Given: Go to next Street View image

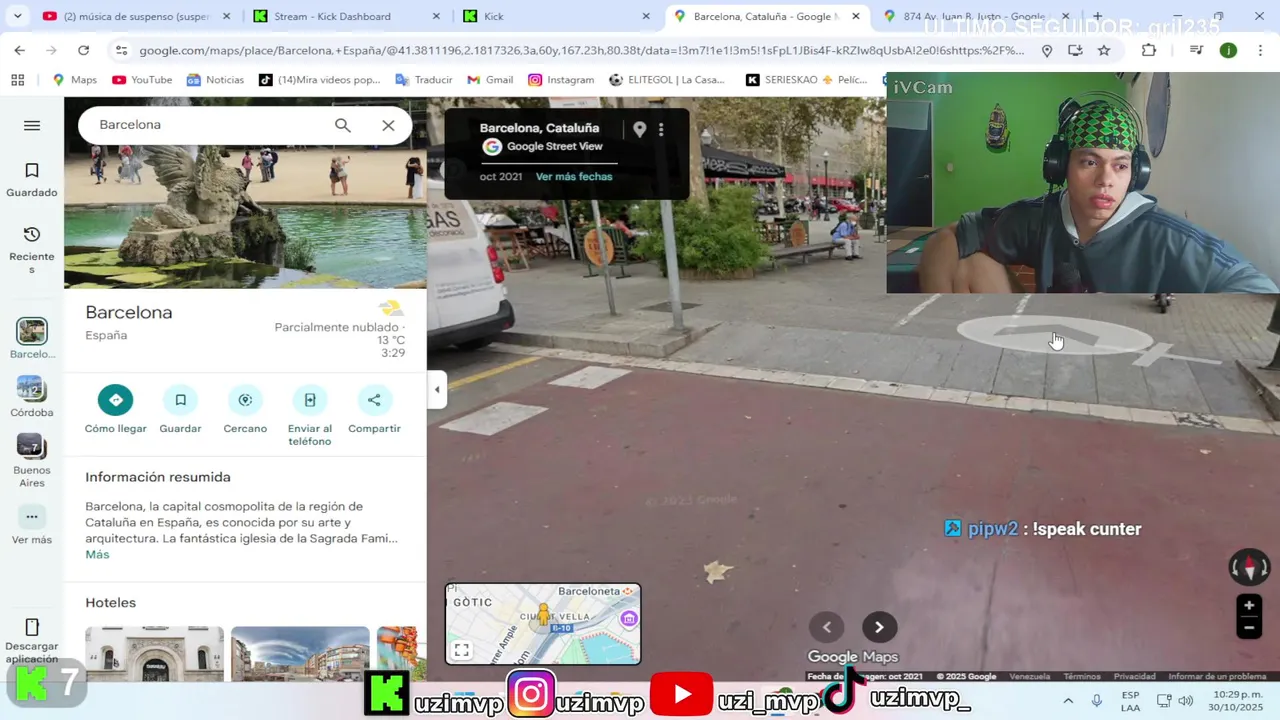Looking at the screenshot, I should pyautogui.click(x=879, y=627).
